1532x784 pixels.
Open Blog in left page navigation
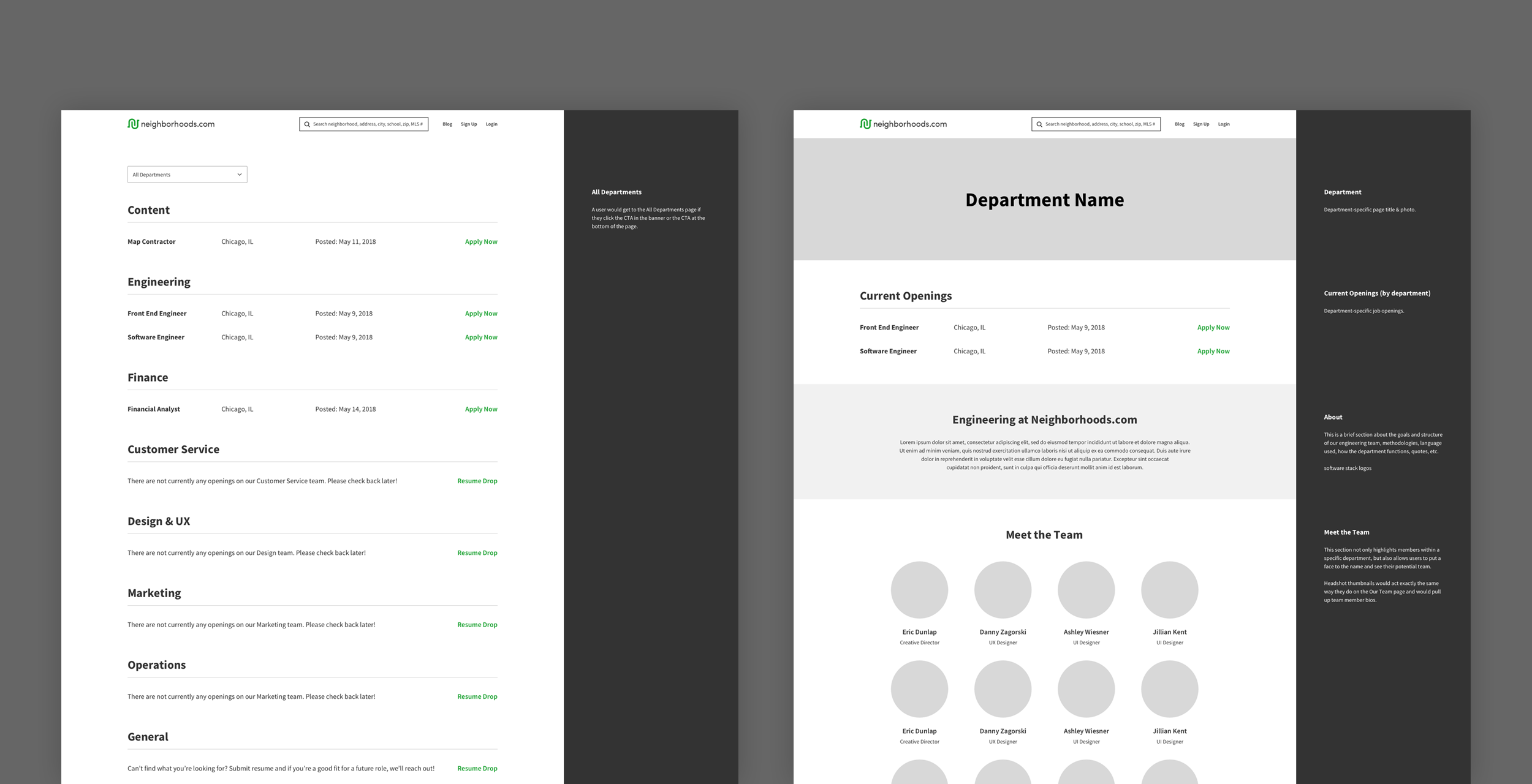tap(447, 124)
